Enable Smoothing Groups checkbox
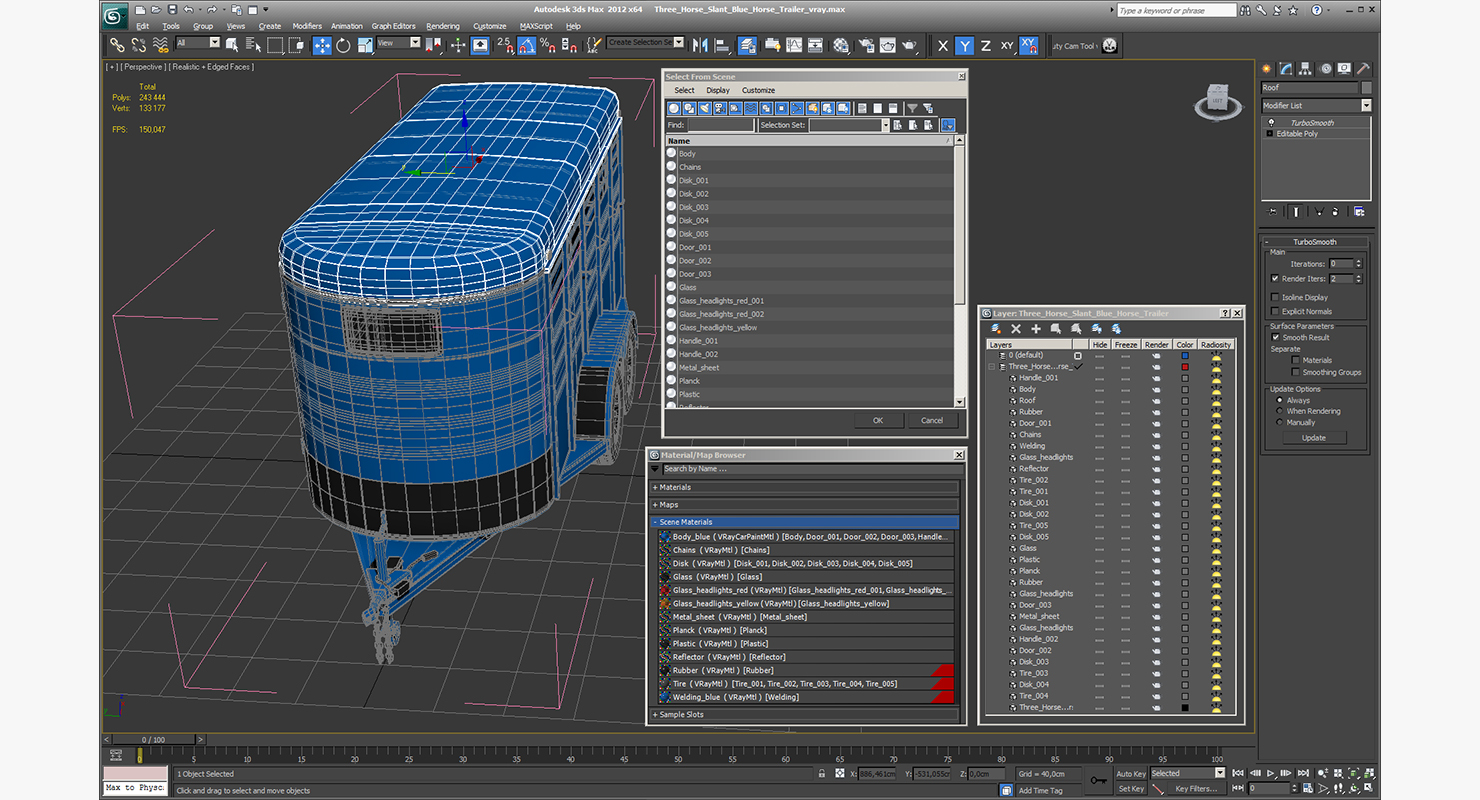Image resolution: width=1480 pixels, height=800 pixels. tap(1296, 372)
